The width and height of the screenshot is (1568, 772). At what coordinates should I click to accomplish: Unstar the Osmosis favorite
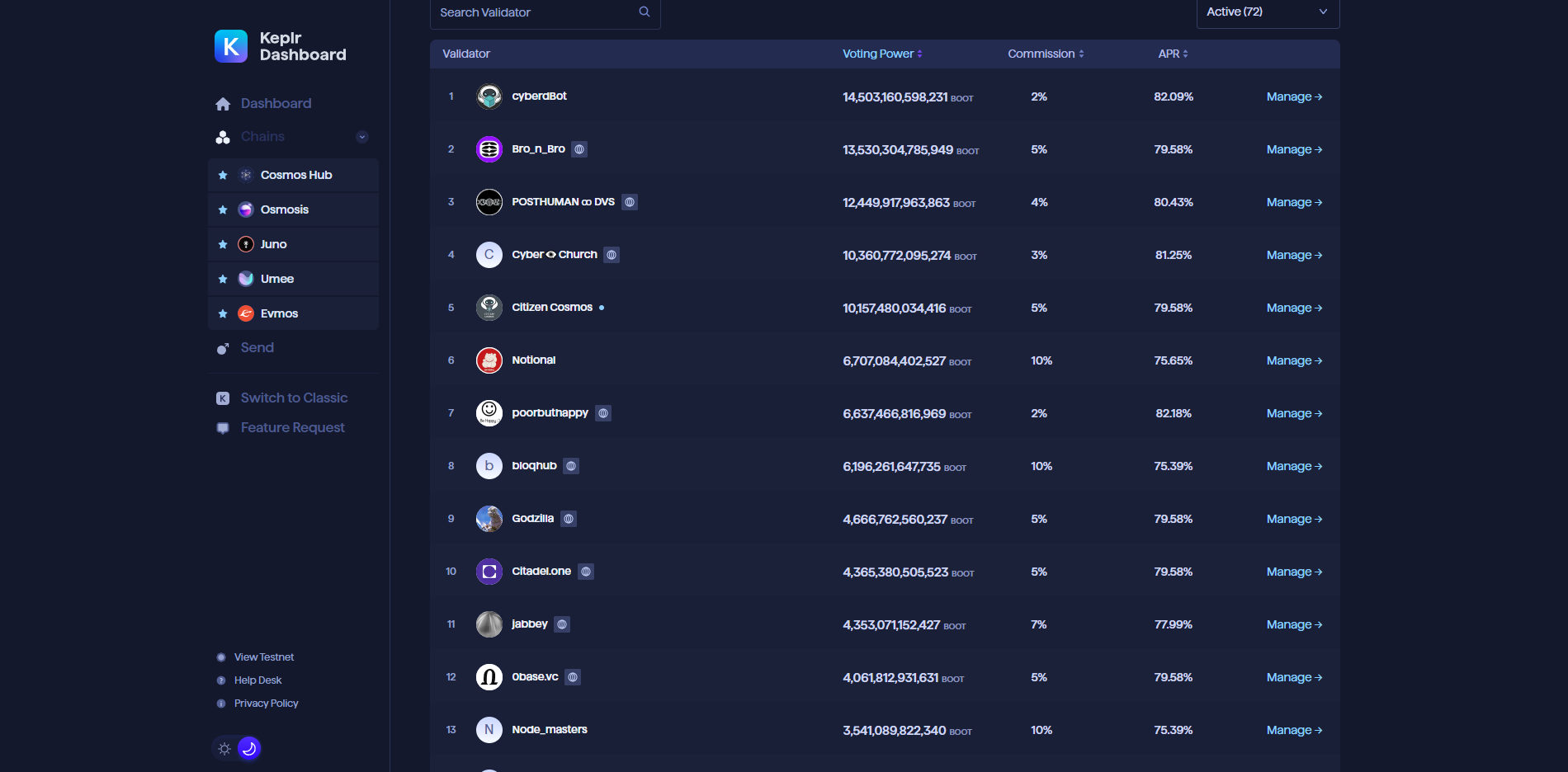click(x=223, y=209)
